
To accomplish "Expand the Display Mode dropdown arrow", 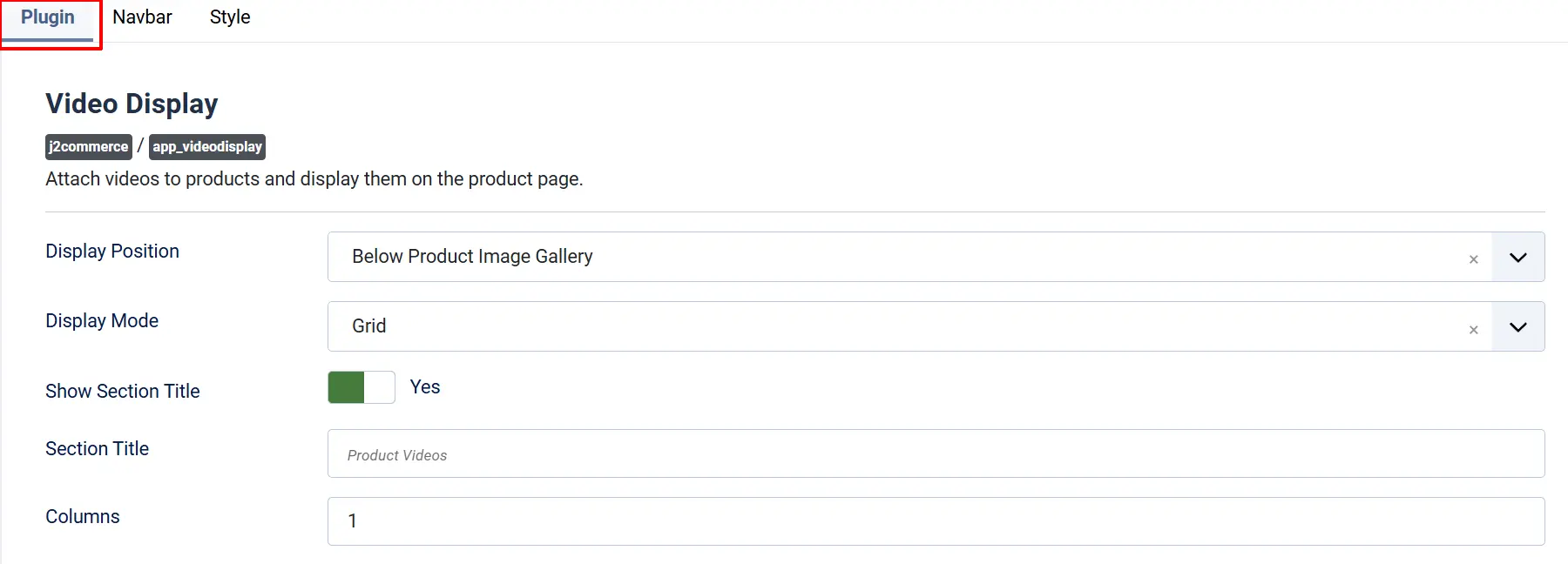I will (1517, 326).
